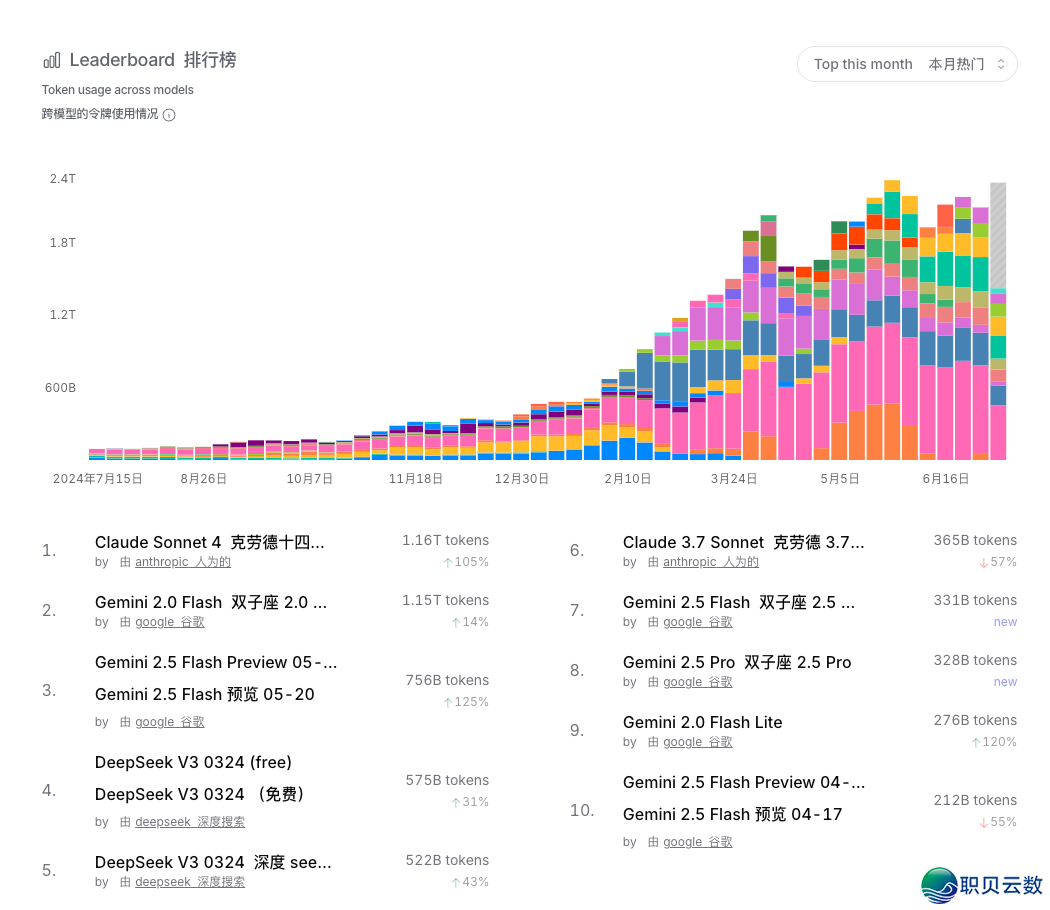Click the up/down chevron in the period selector
The image size is (1050, 910).
(x=1000, y=64)
